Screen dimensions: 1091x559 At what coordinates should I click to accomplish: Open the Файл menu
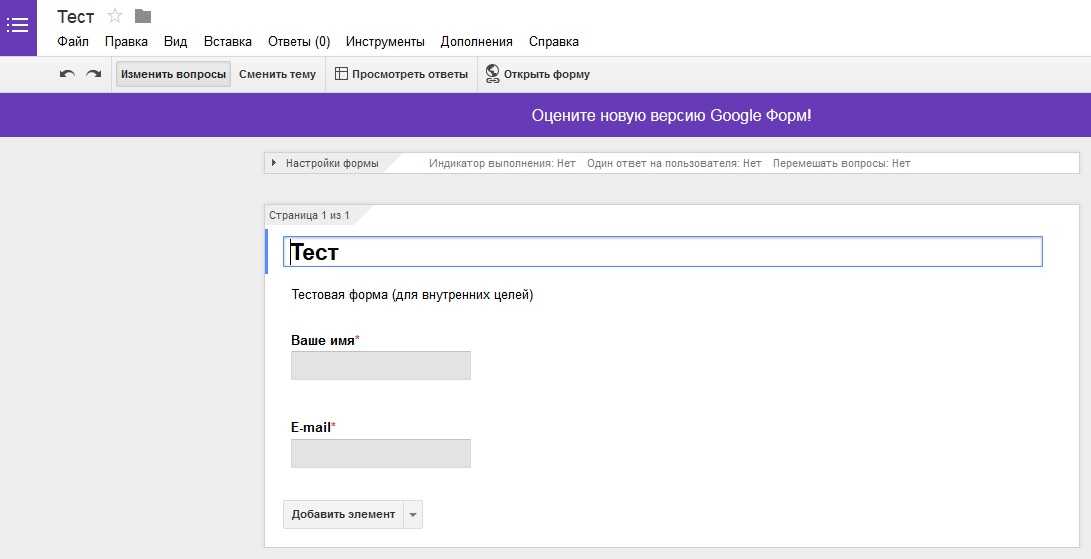(x=73, y=42)
